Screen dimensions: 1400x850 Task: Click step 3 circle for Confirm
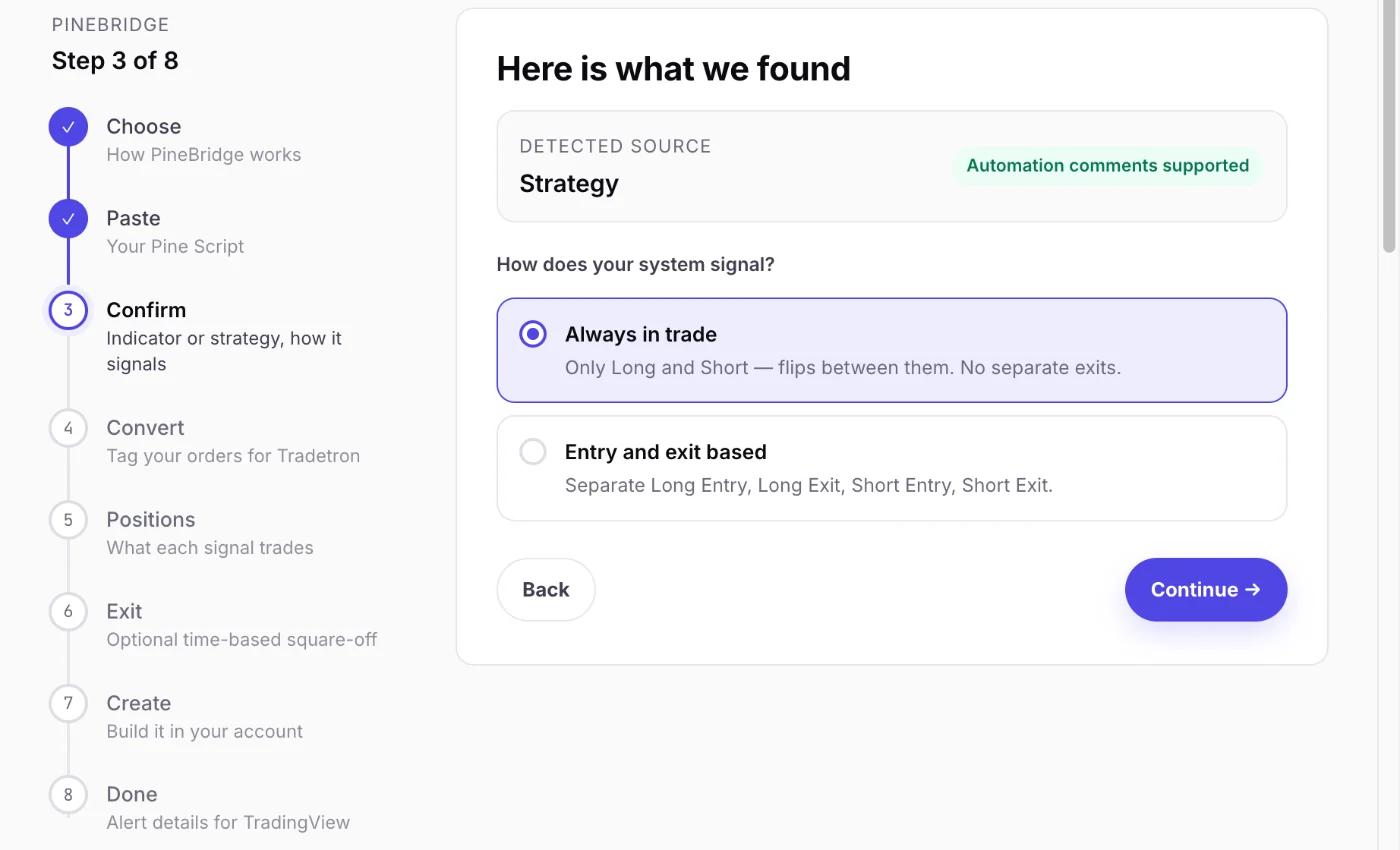coord(68,310)
